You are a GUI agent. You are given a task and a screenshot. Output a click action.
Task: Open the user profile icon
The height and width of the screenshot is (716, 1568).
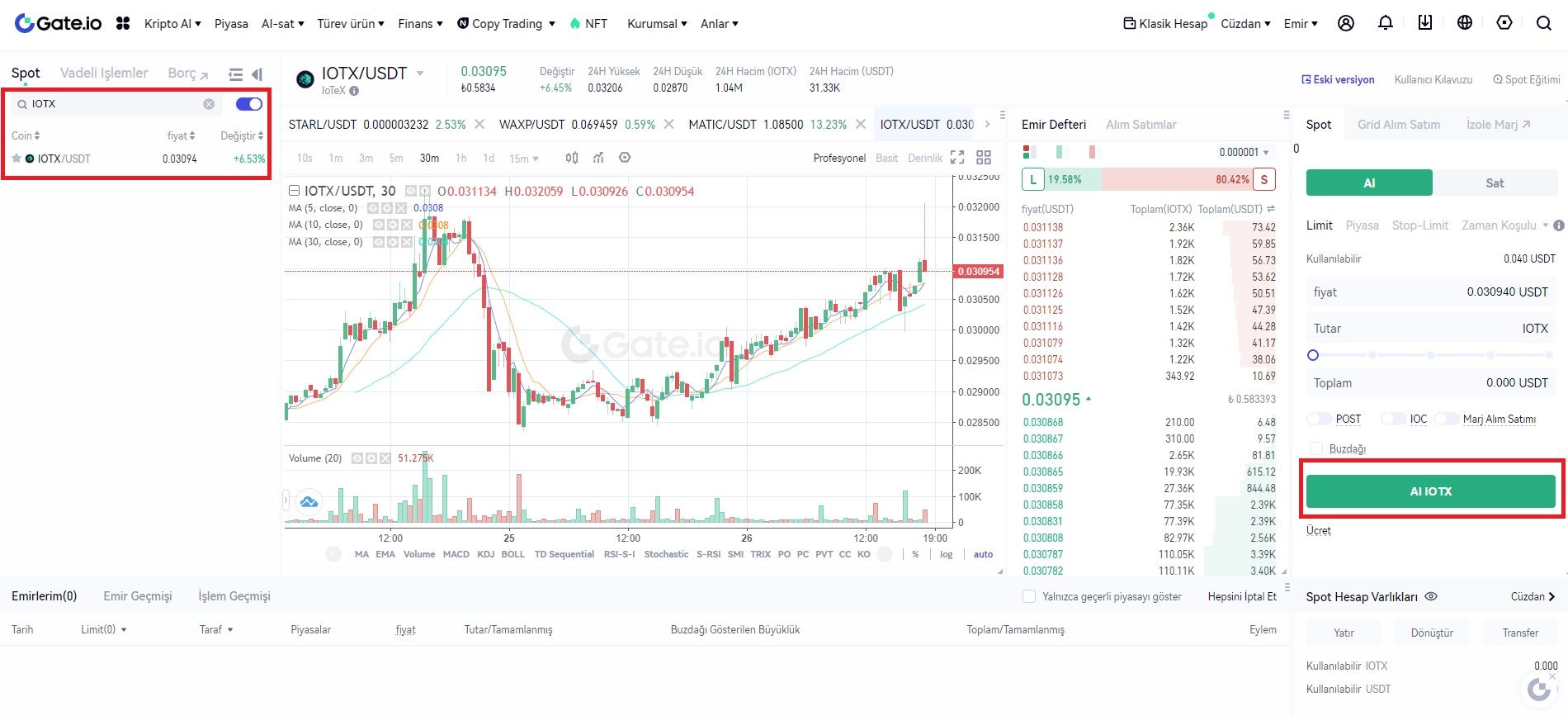click(x=1346, y=23)
